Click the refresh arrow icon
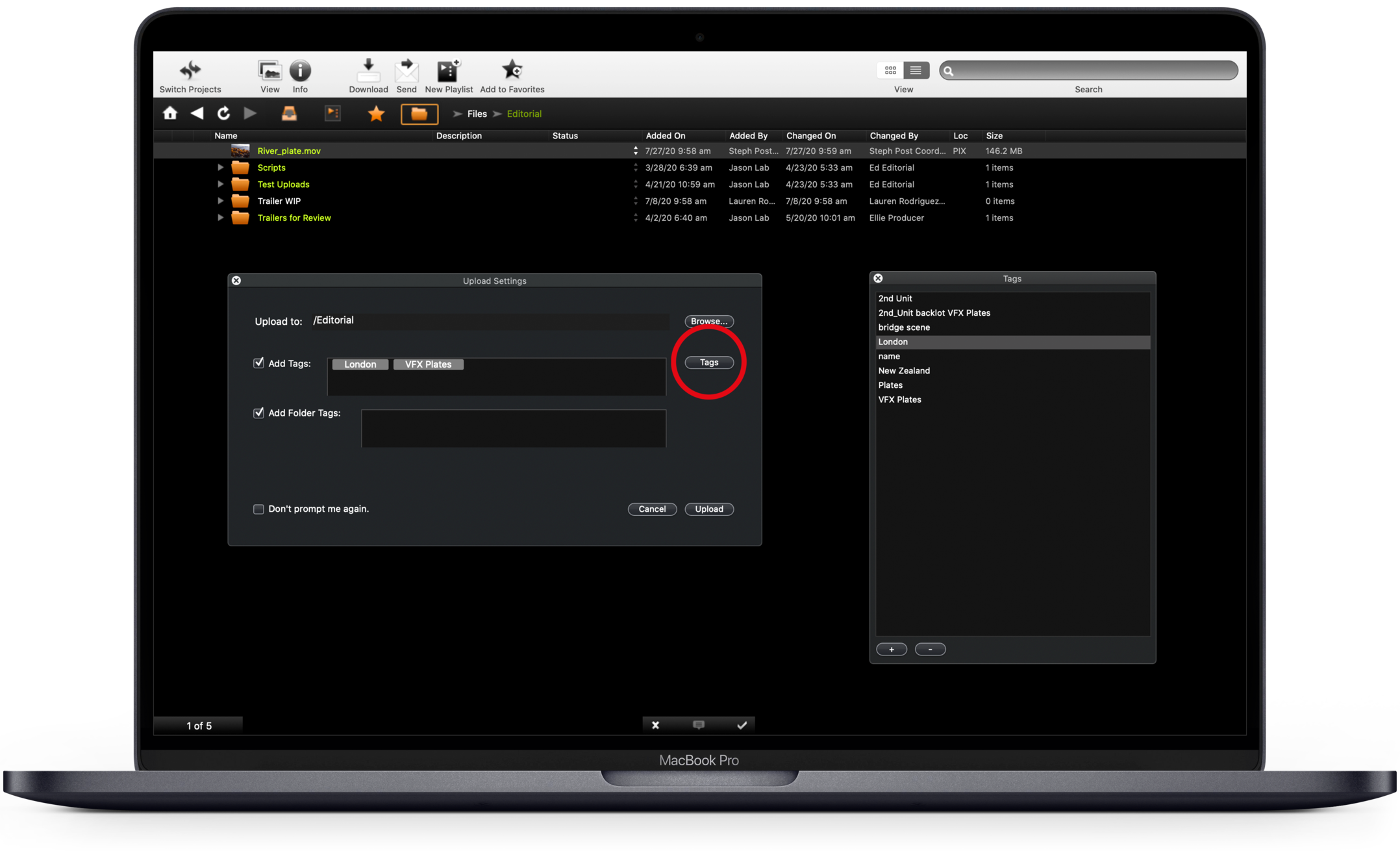1400x851 pixels. coord(223,114)
